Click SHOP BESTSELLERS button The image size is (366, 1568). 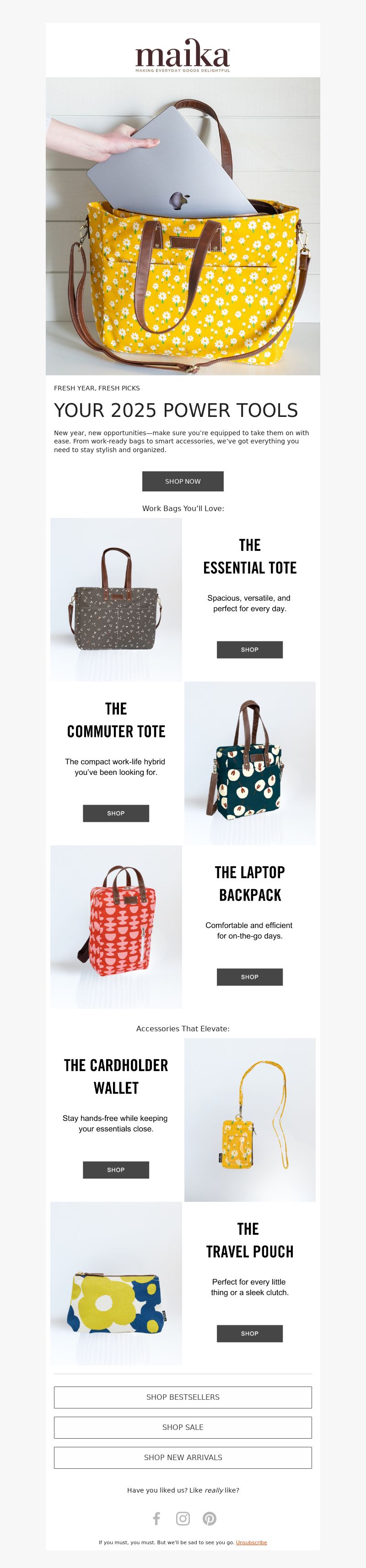pos(183,1397)
